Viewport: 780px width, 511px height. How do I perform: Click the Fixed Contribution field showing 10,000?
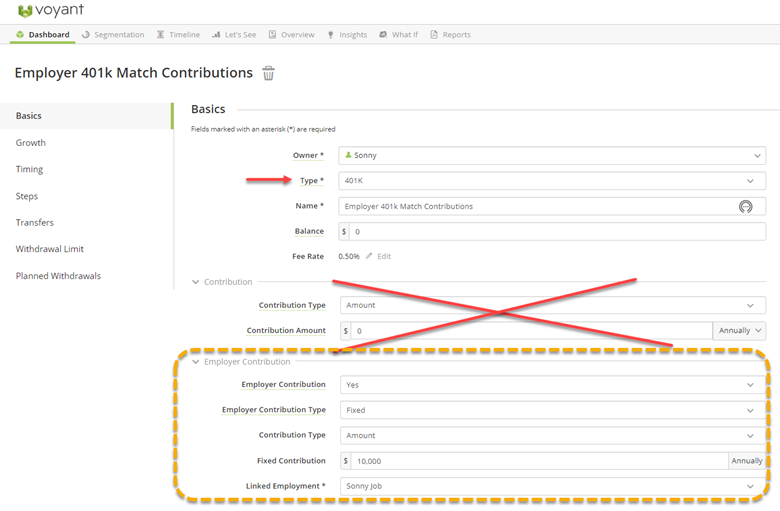(539, 461)
